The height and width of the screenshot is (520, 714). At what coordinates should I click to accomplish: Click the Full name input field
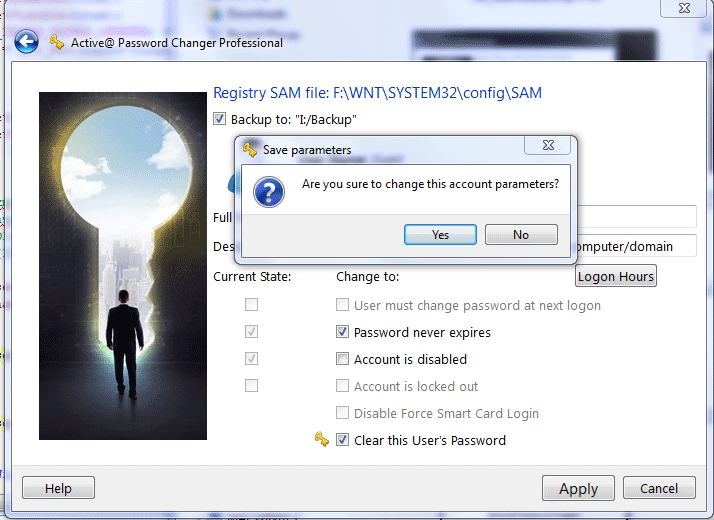click(x=637, y=216)
